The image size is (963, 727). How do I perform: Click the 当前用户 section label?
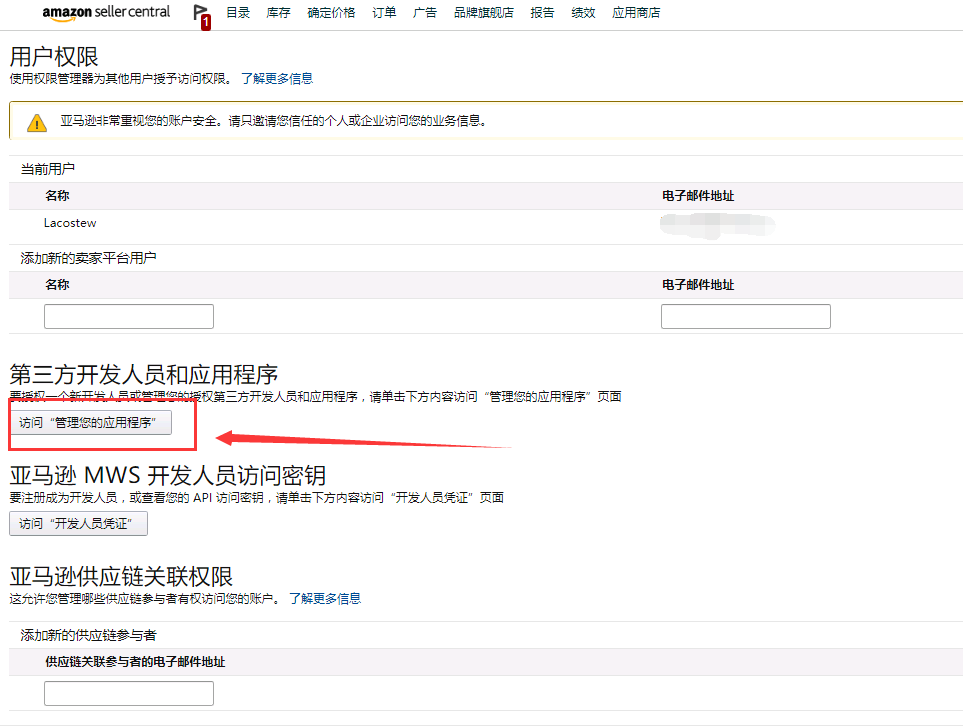[x=48, y=169]
